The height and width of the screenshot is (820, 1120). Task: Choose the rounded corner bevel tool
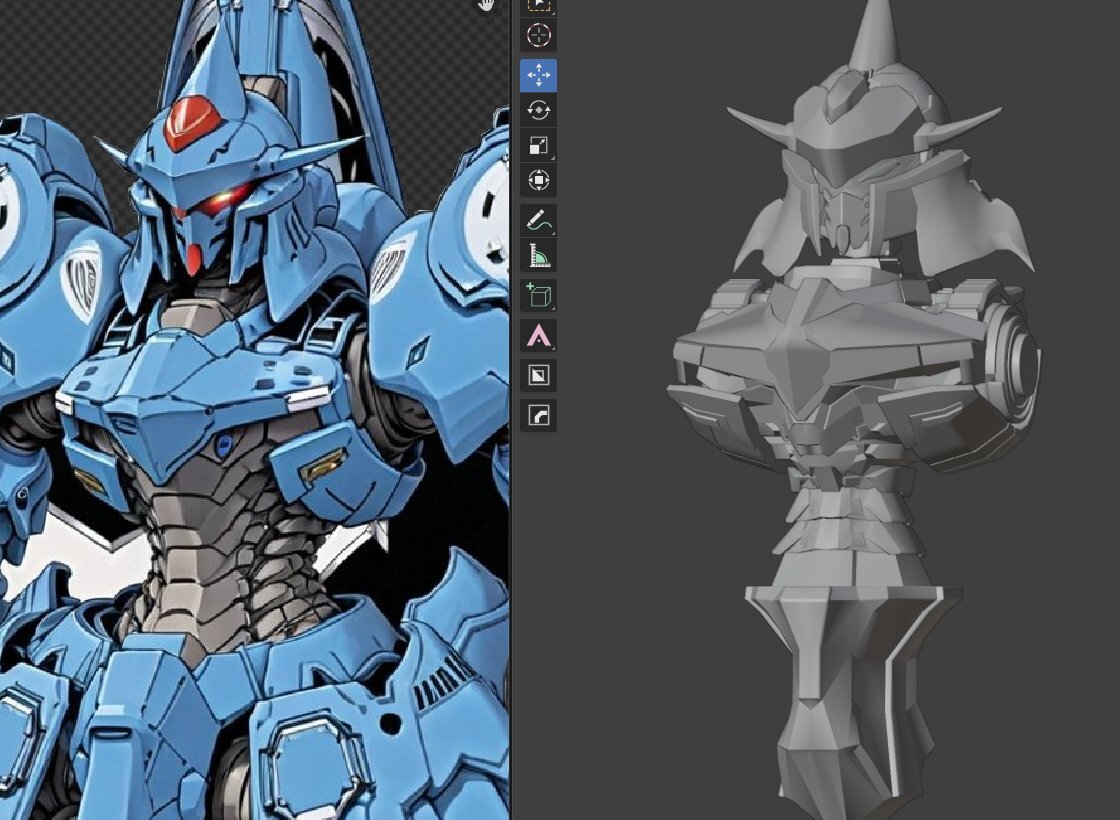539,415
